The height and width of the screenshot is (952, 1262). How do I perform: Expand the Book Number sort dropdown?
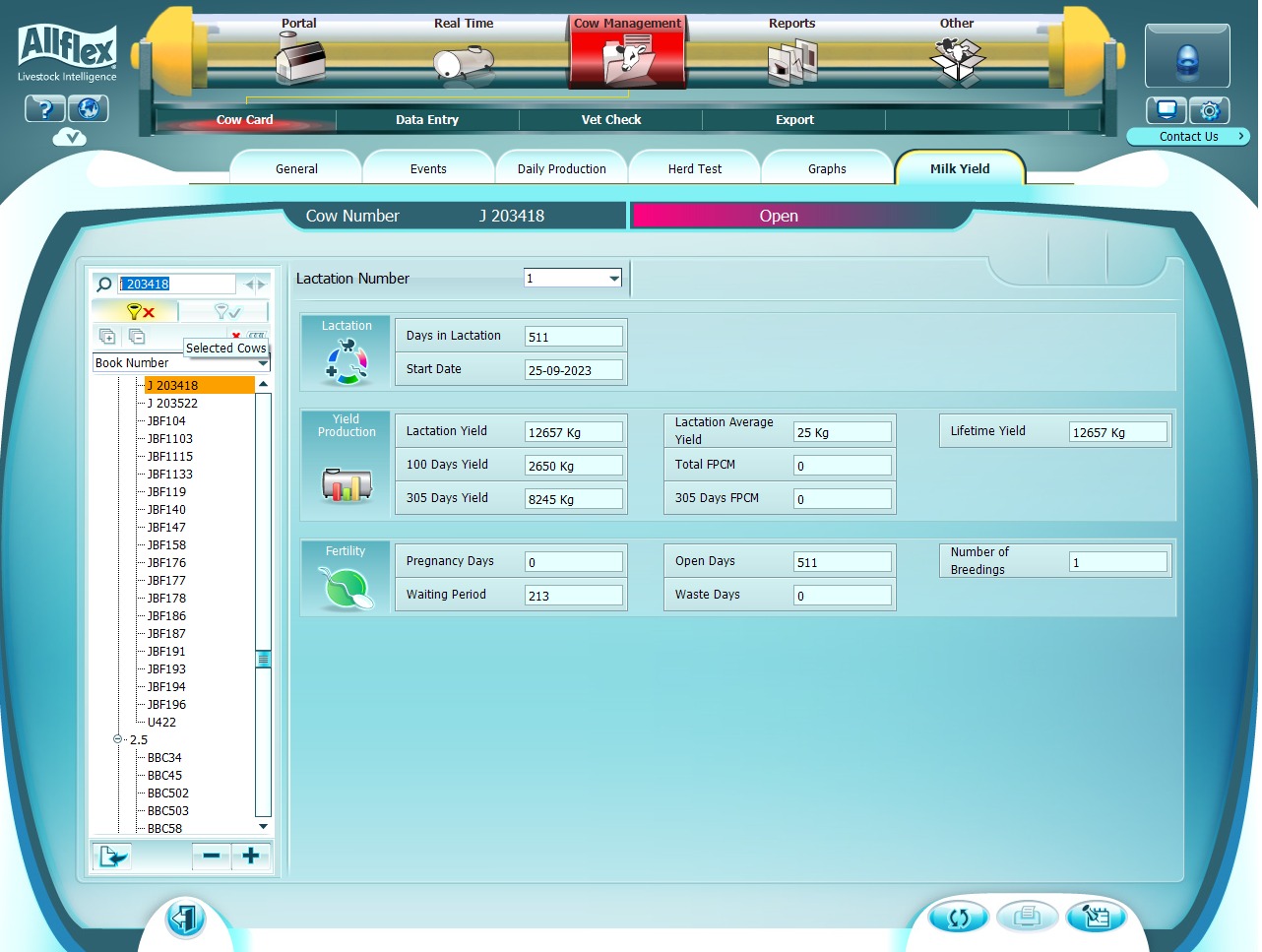coord(263,363)
